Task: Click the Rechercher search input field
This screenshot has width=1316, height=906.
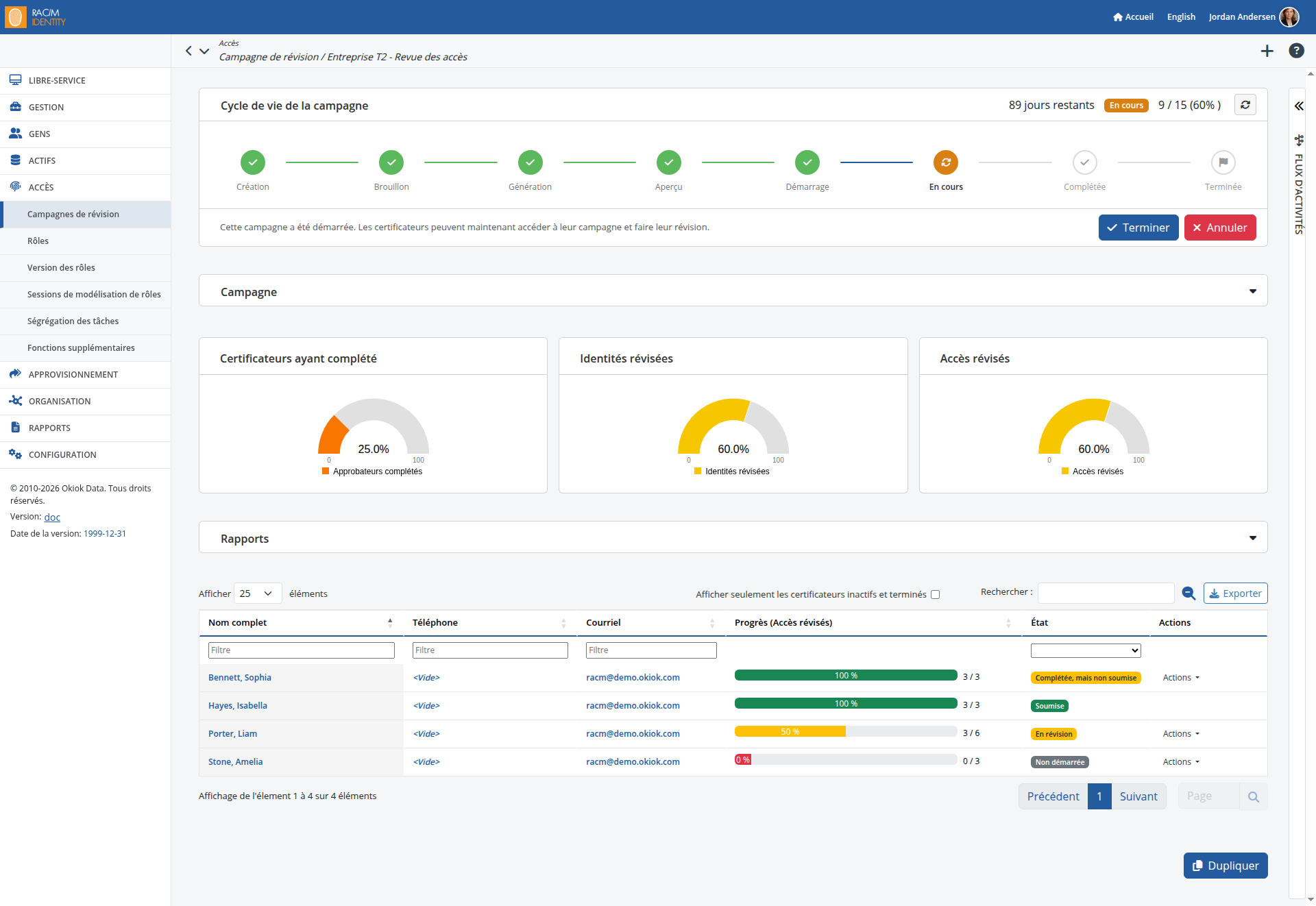Action: click(1106, 593)
